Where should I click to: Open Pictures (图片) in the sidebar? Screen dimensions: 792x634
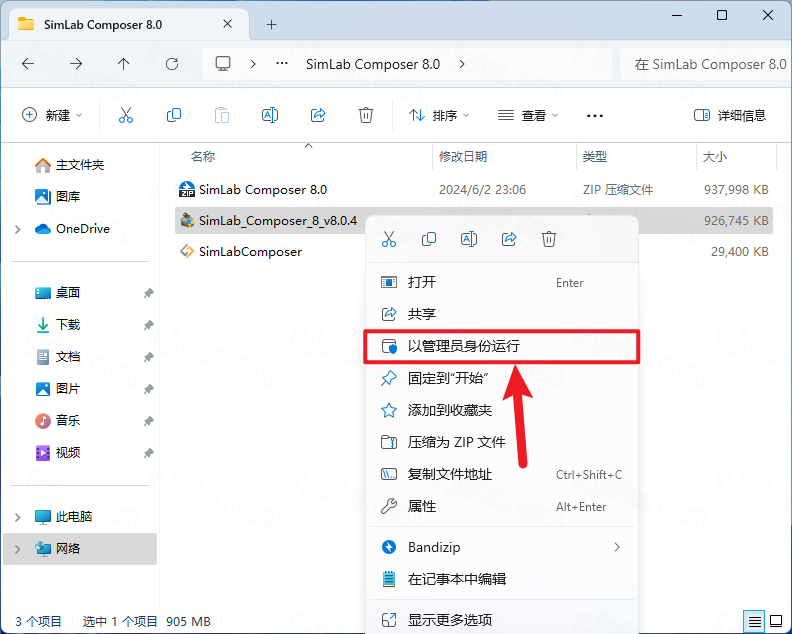tap(57, 388)
